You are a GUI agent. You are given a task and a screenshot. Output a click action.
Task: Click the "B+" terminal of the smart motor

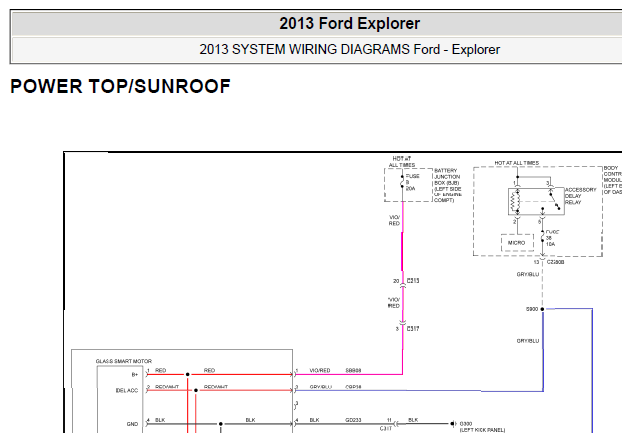click(135, 374)
